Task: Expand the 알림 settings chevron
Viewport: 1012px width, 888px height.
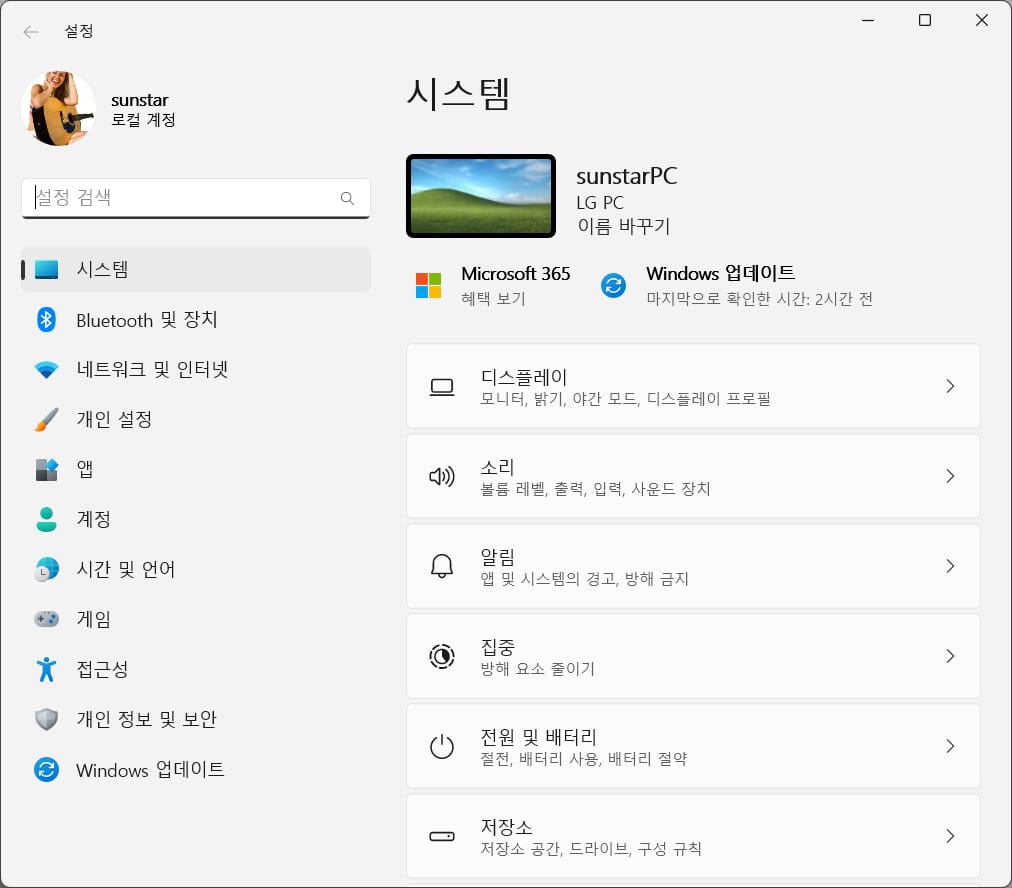Action: coord(949,566)
